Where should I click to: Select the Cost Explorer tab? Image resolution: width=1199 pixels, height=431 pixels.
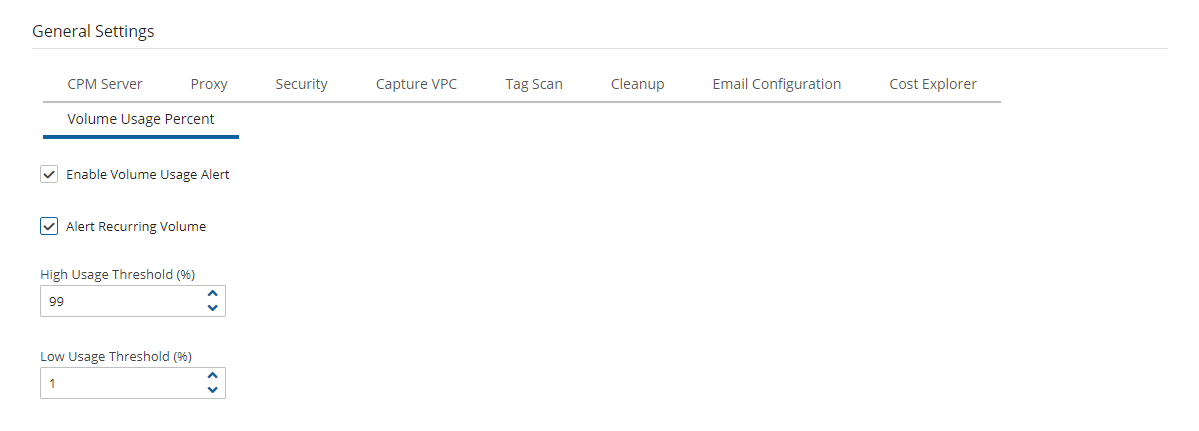point(933,84)
